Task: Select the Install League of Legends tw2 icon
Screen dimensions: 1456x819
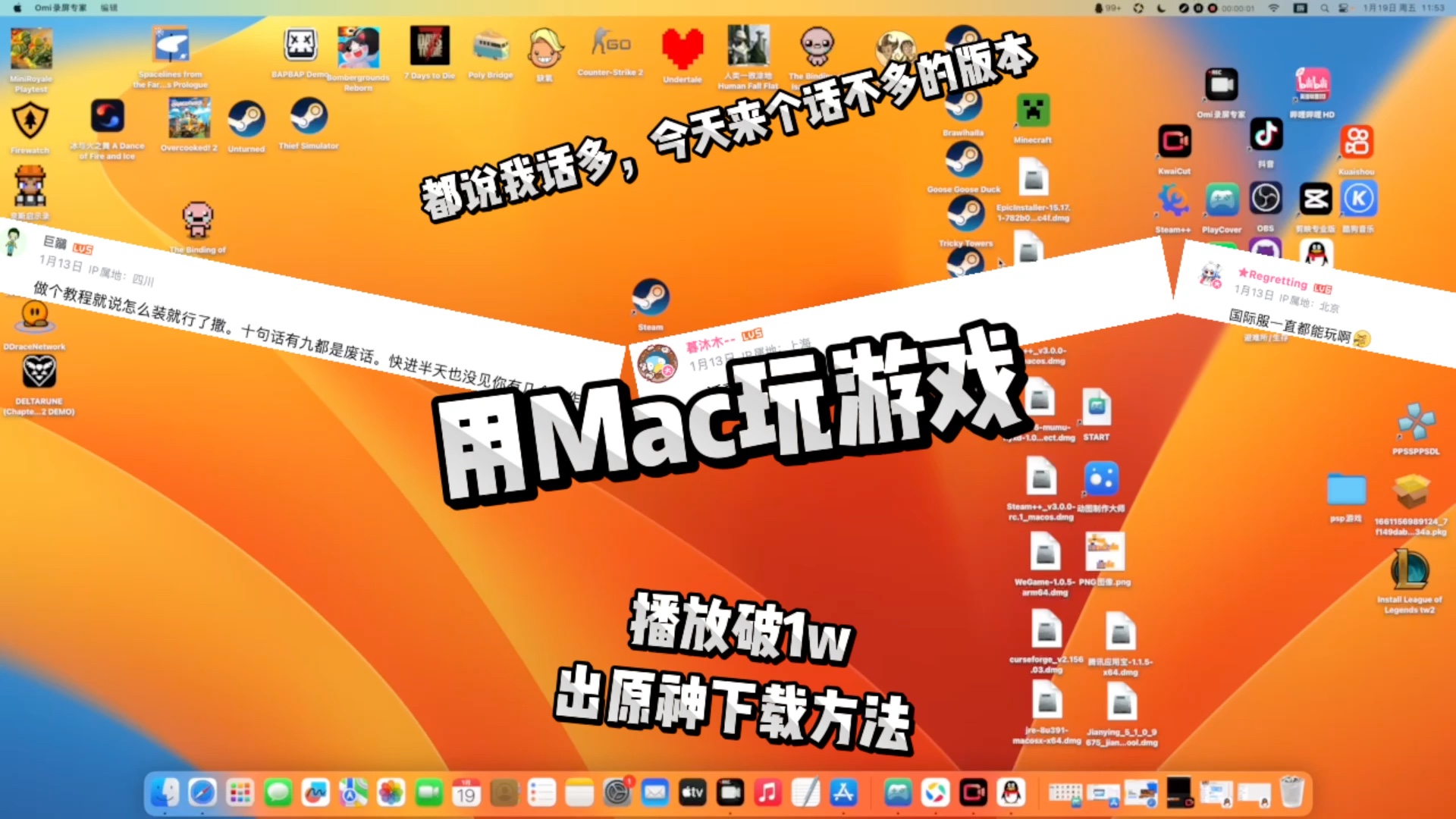Action: (1410, 570)
